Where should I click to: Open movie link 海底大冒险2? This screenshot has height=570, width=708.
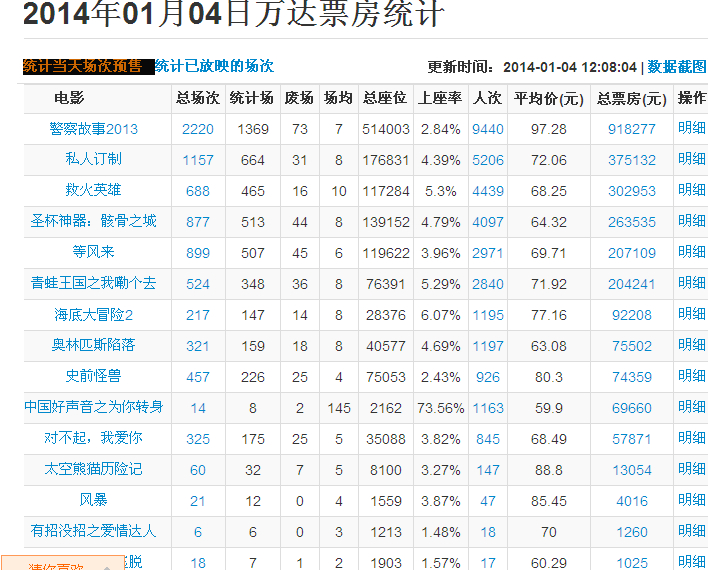point(93,315)
